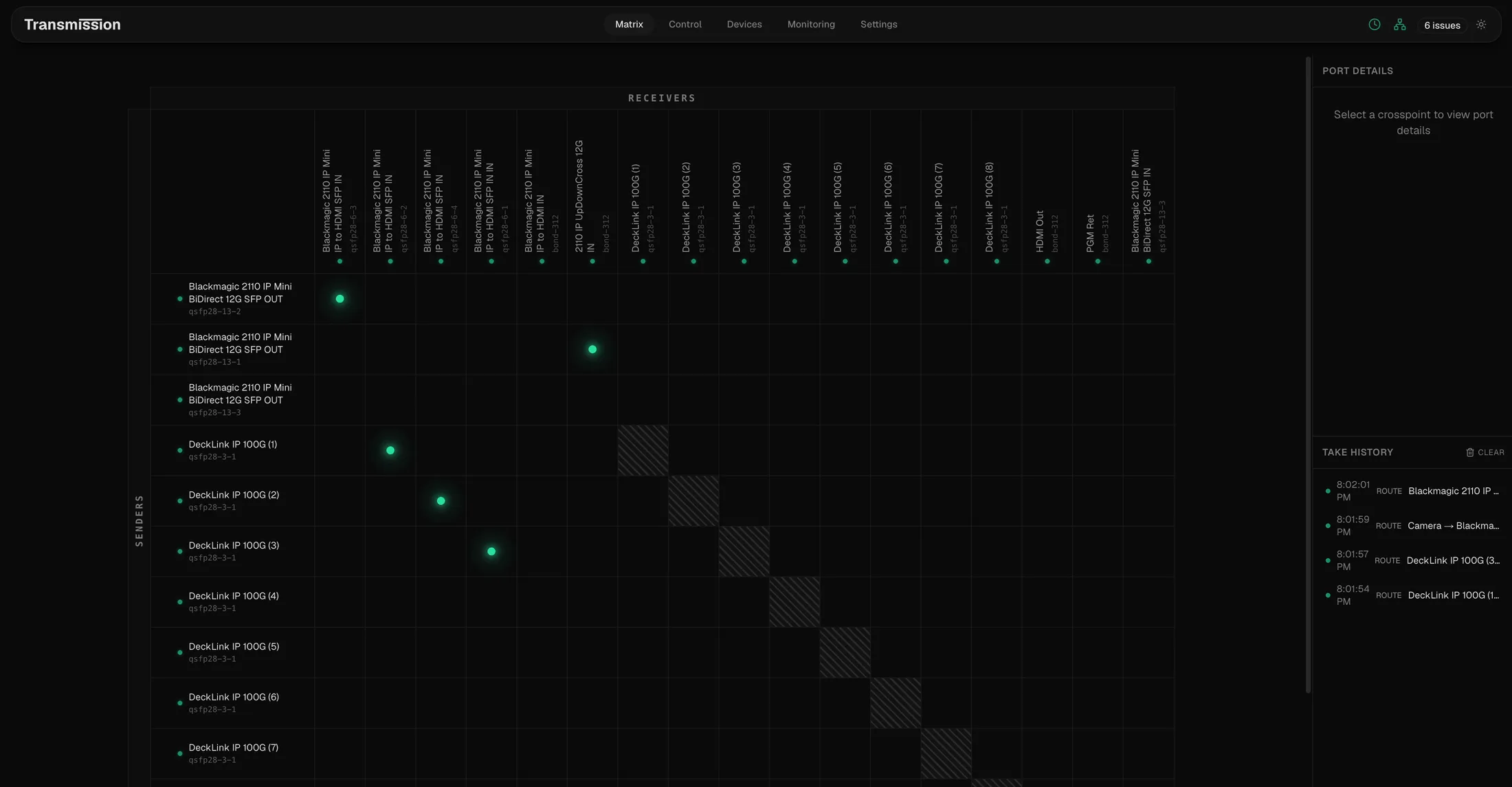Toggle active crosspoint from qsfp28-13-2 sender to qsfp28-6-3

340,299
